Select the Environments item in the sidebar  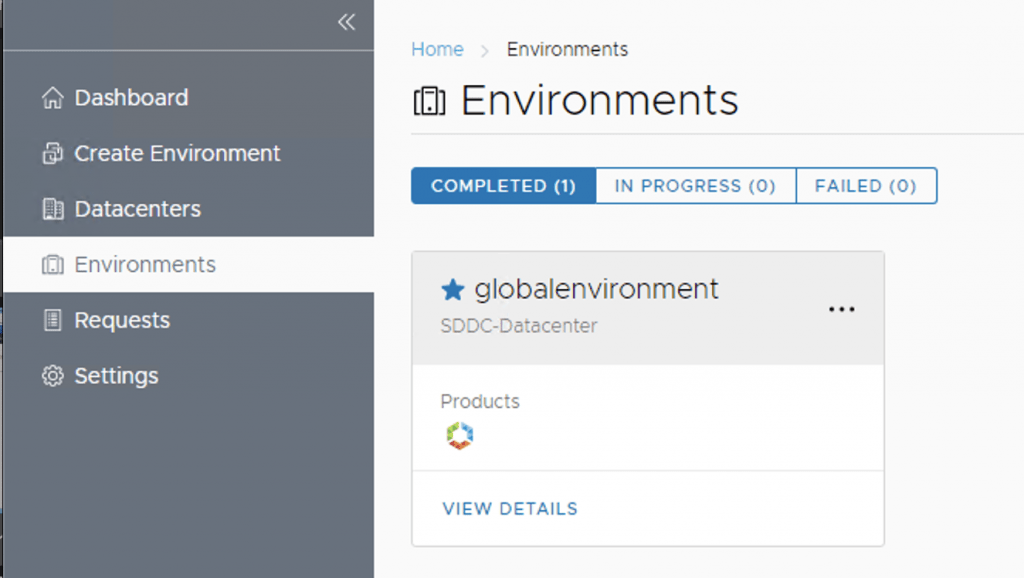pos(145,265)
